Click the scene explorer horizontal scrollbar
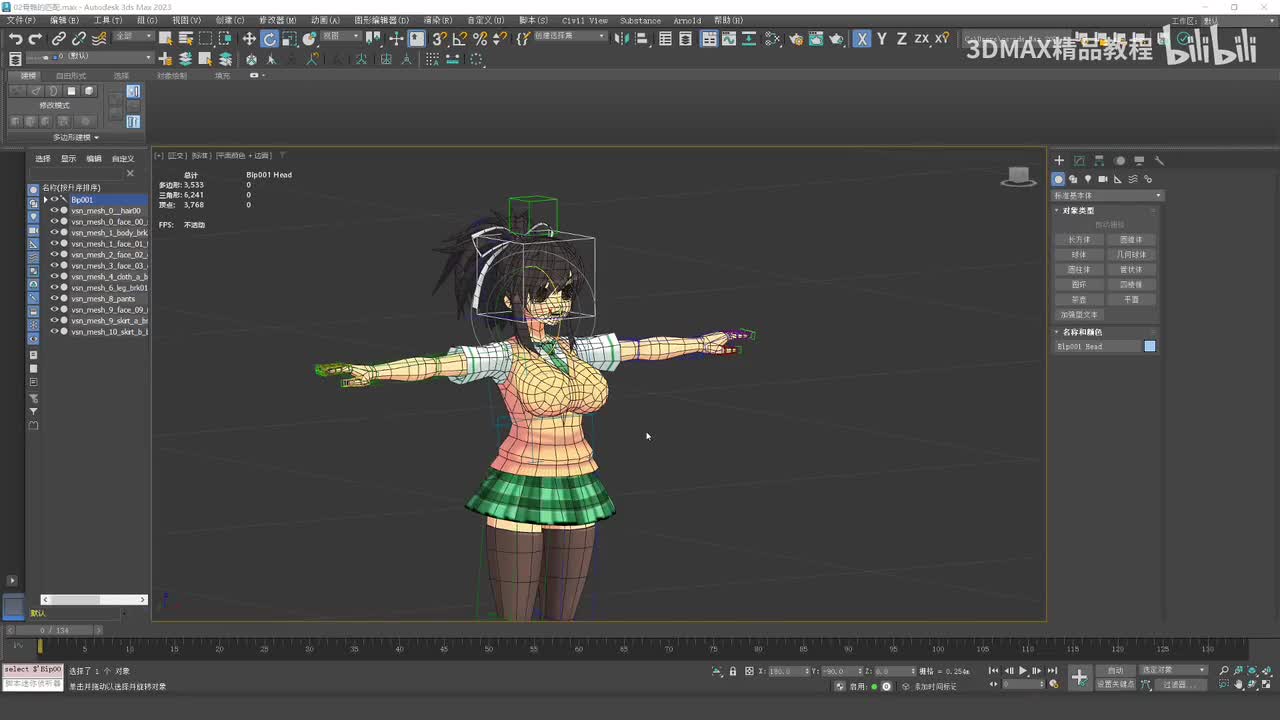This screenshot has height=720, width=1280. pos(95,599)
